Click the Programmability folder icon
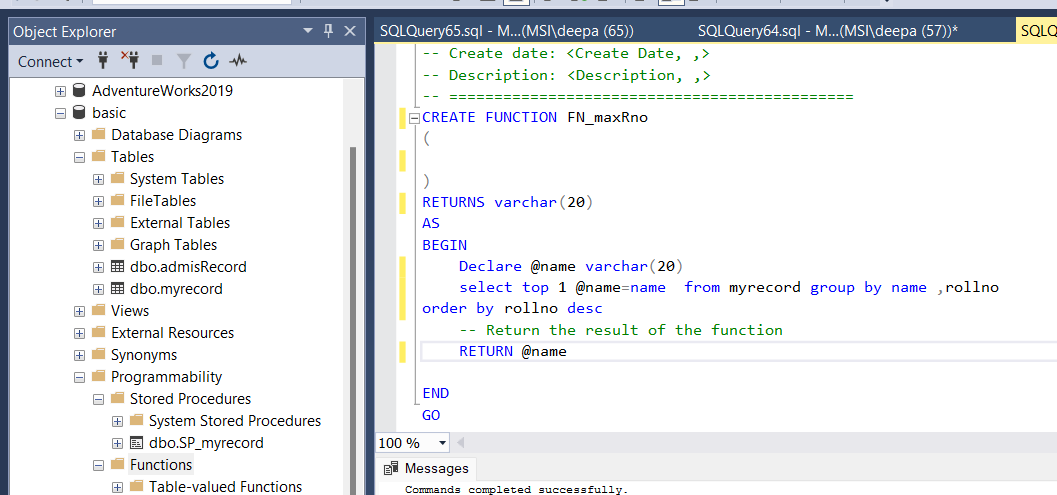Viewport: 1057px width, 495px height. click(x=98, y=376)
